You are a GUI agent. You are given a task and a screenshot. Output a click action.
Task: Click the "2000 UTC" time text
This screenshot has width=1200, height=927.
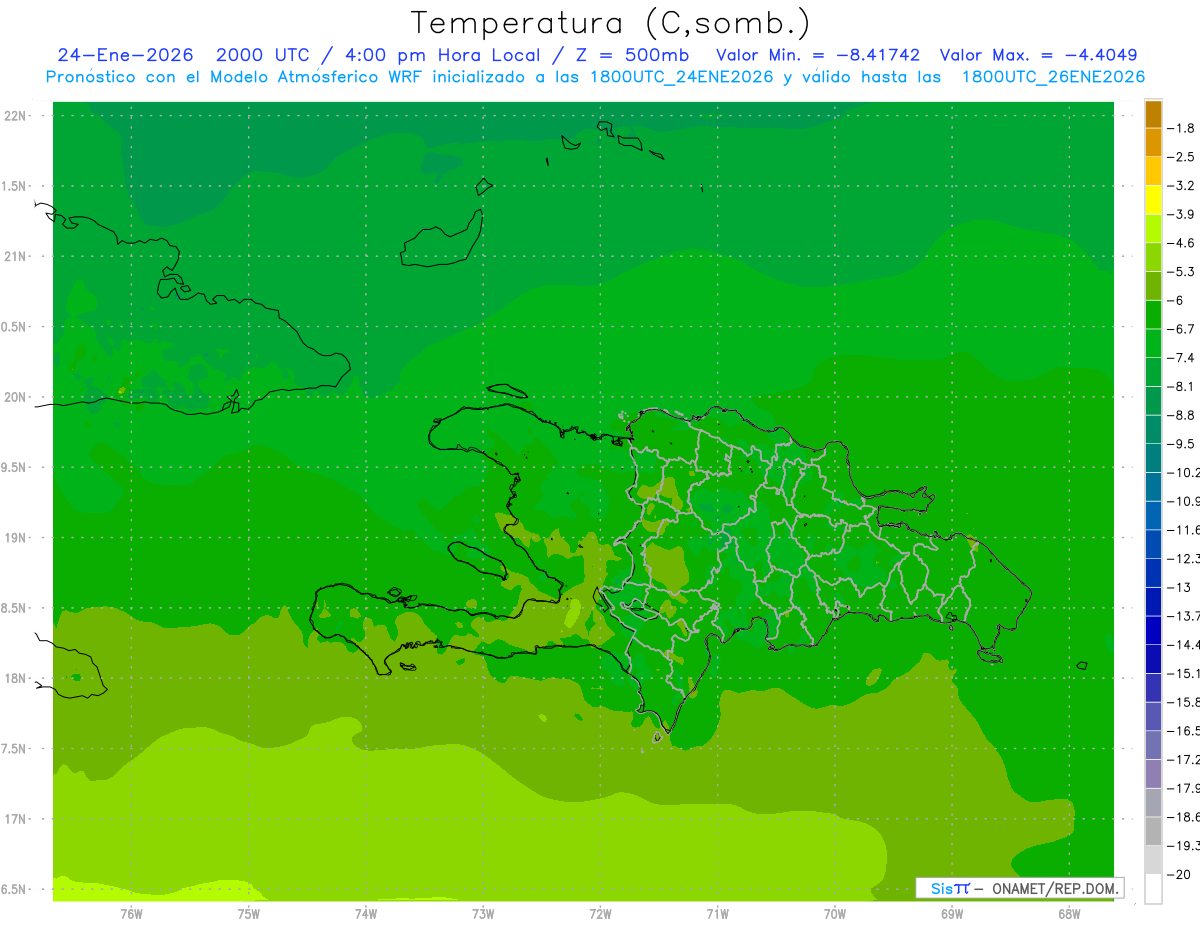263,55
